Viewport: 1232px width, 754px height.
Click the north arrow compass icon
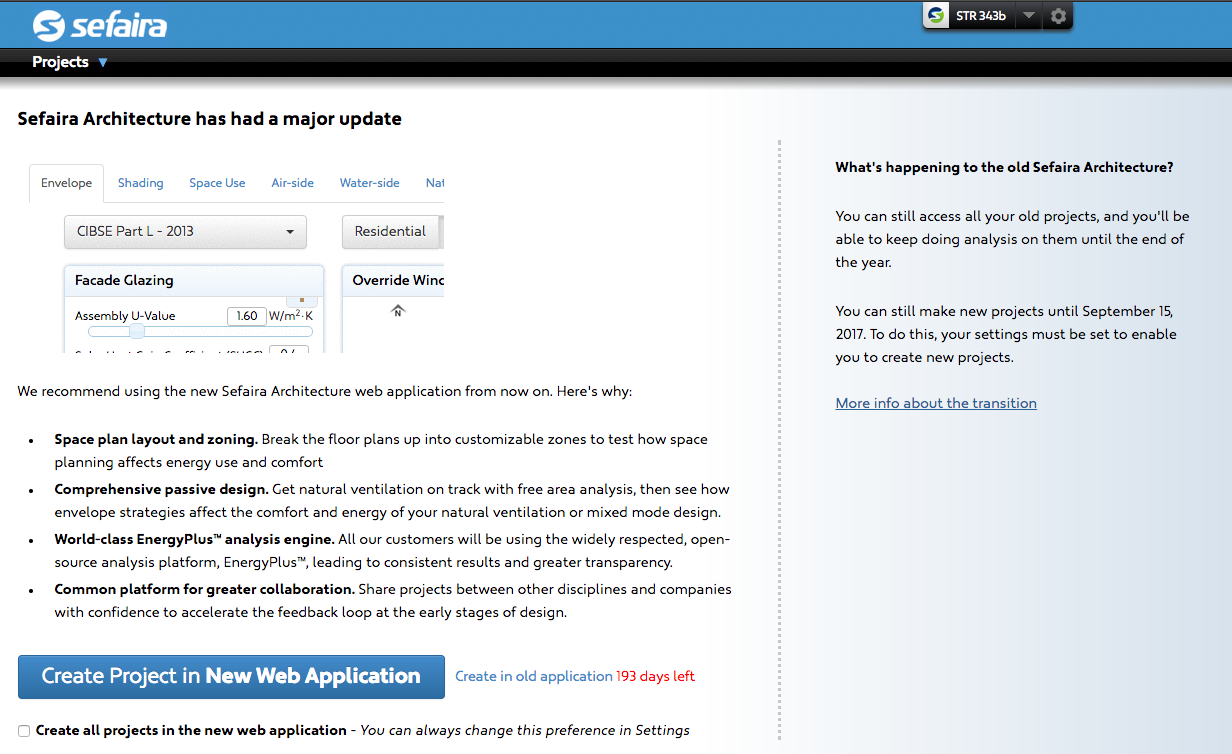click(397, 311)
